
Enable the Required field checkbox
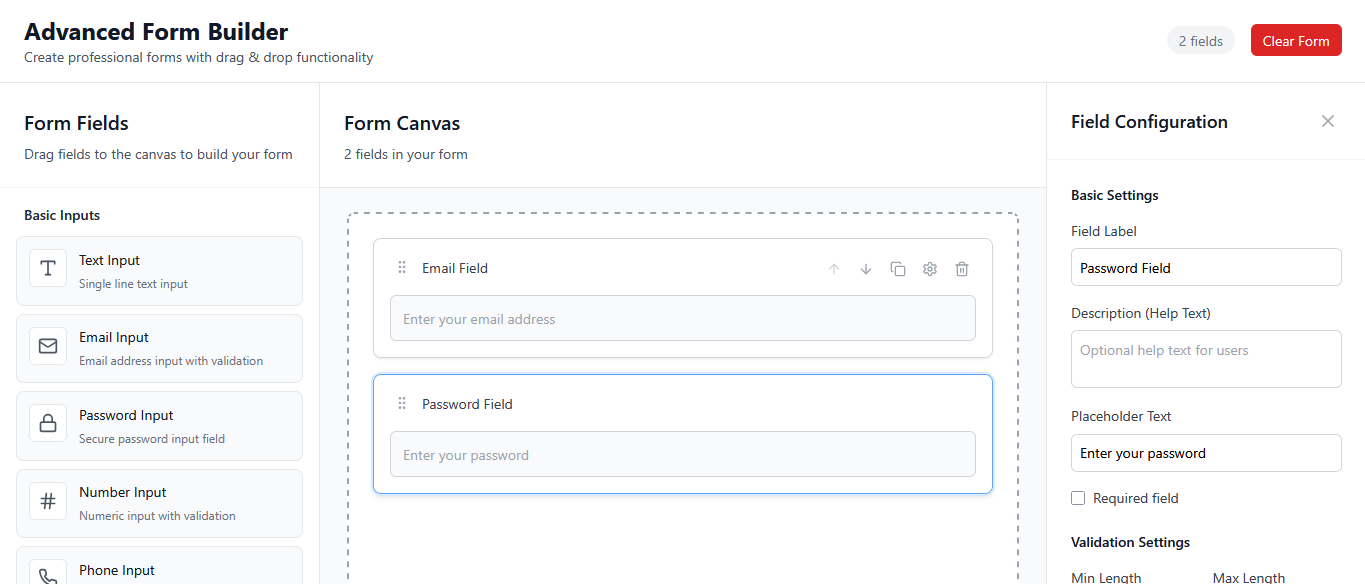(1077, 497)
